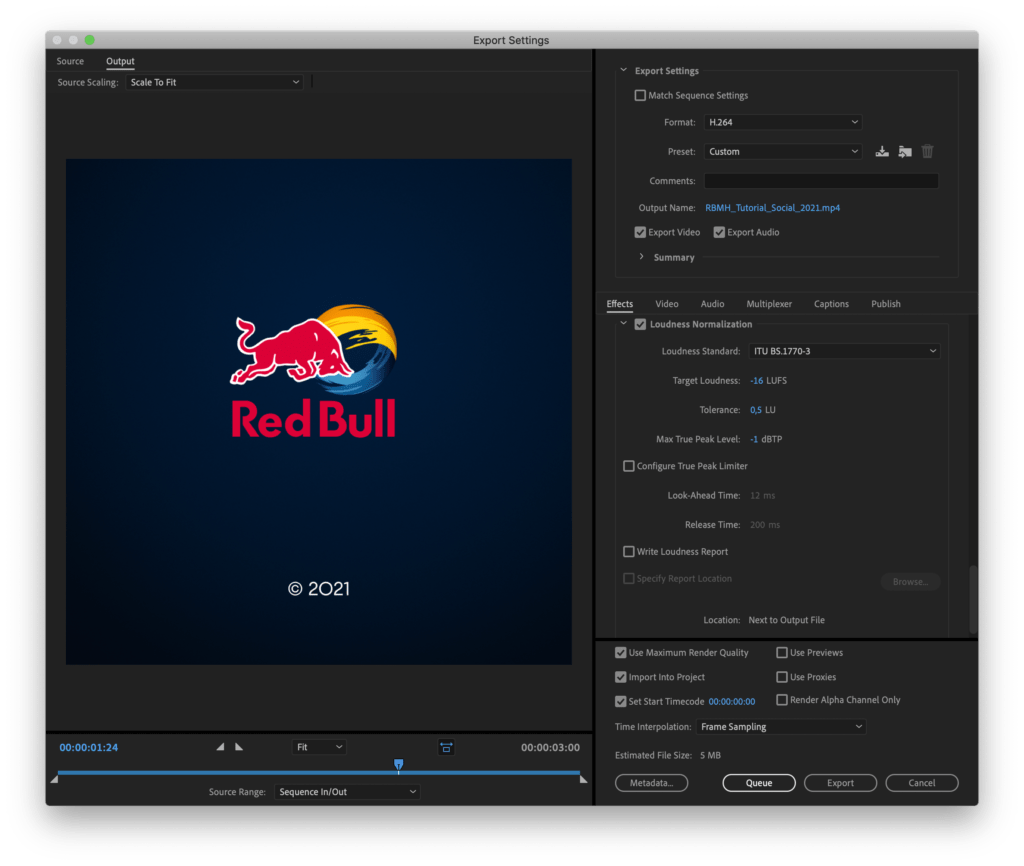The image size is (1024, 866).
Task: Enable Use Previews checkbox
Action: coord(782,652)
